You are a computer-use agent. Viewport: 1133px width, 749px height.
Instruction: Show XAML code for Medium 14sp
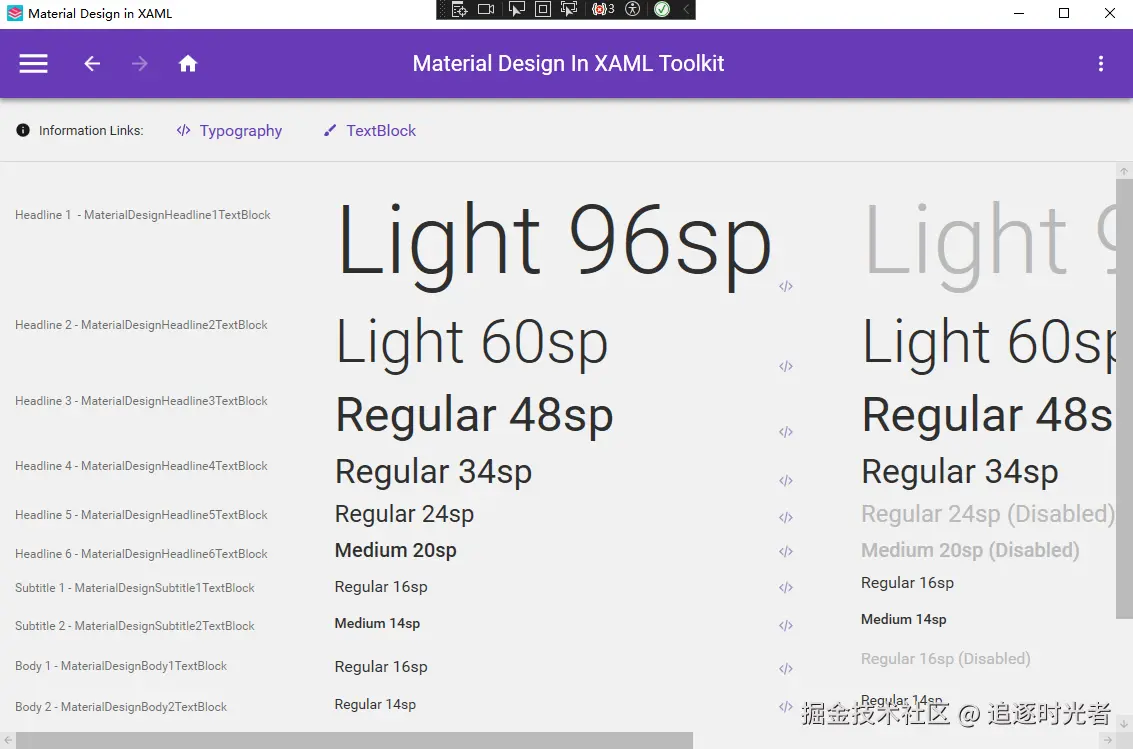786,625
